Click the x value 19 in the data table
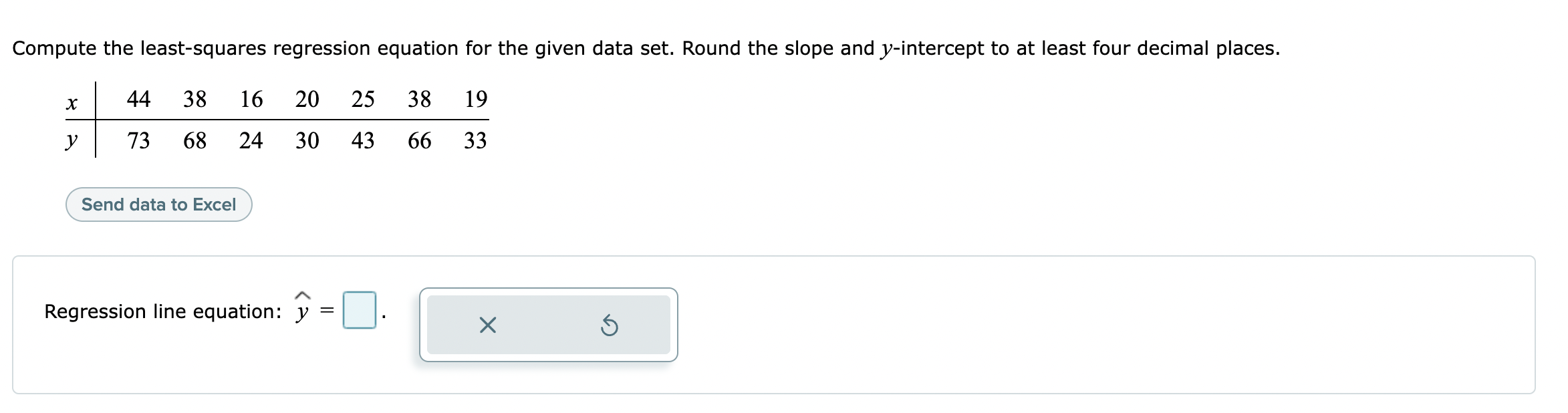Screen dimensions: 1568x413 point(477,99)
